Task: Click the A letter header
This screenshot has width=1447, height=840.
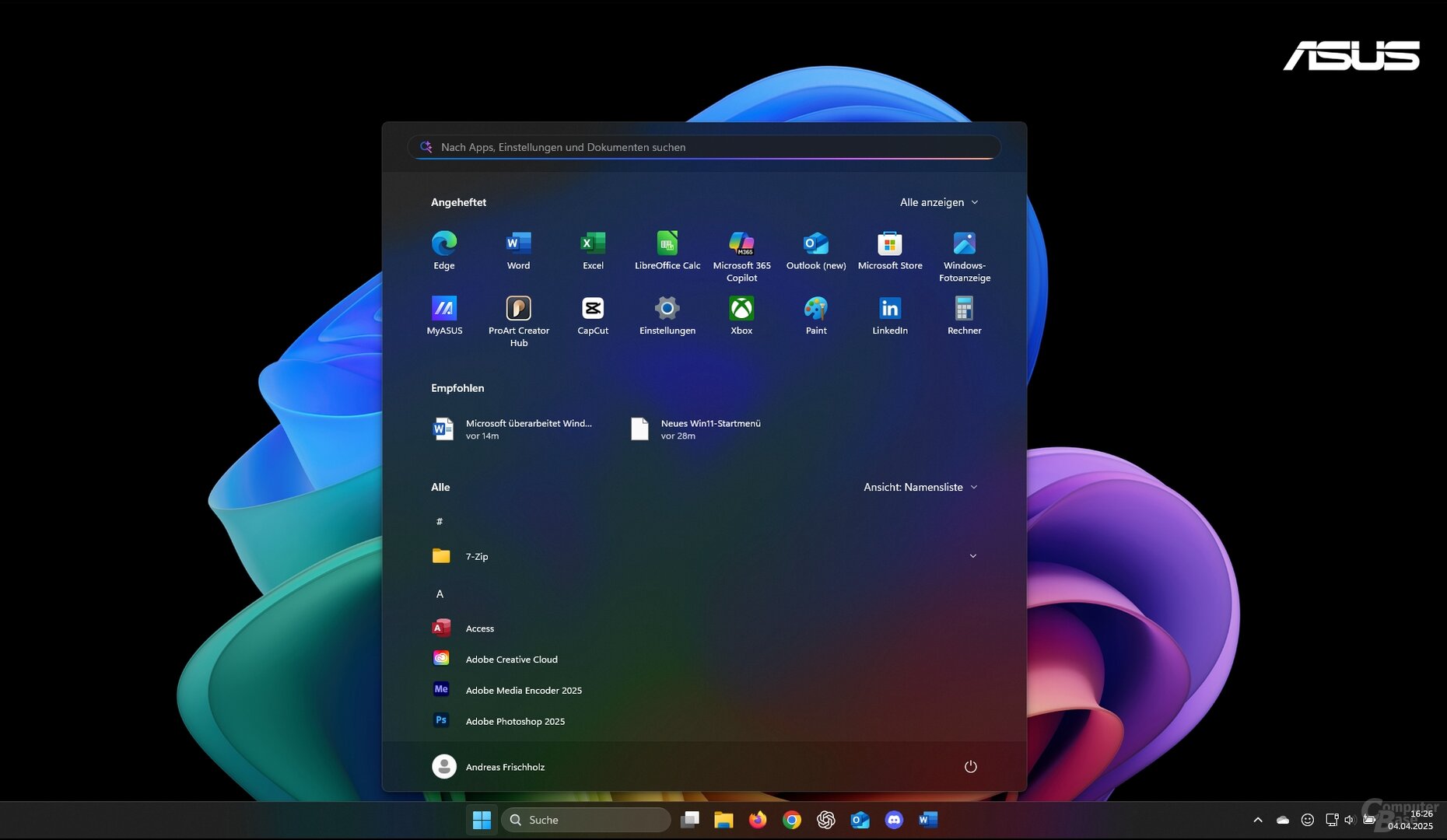Action: (x=440, y=594)
